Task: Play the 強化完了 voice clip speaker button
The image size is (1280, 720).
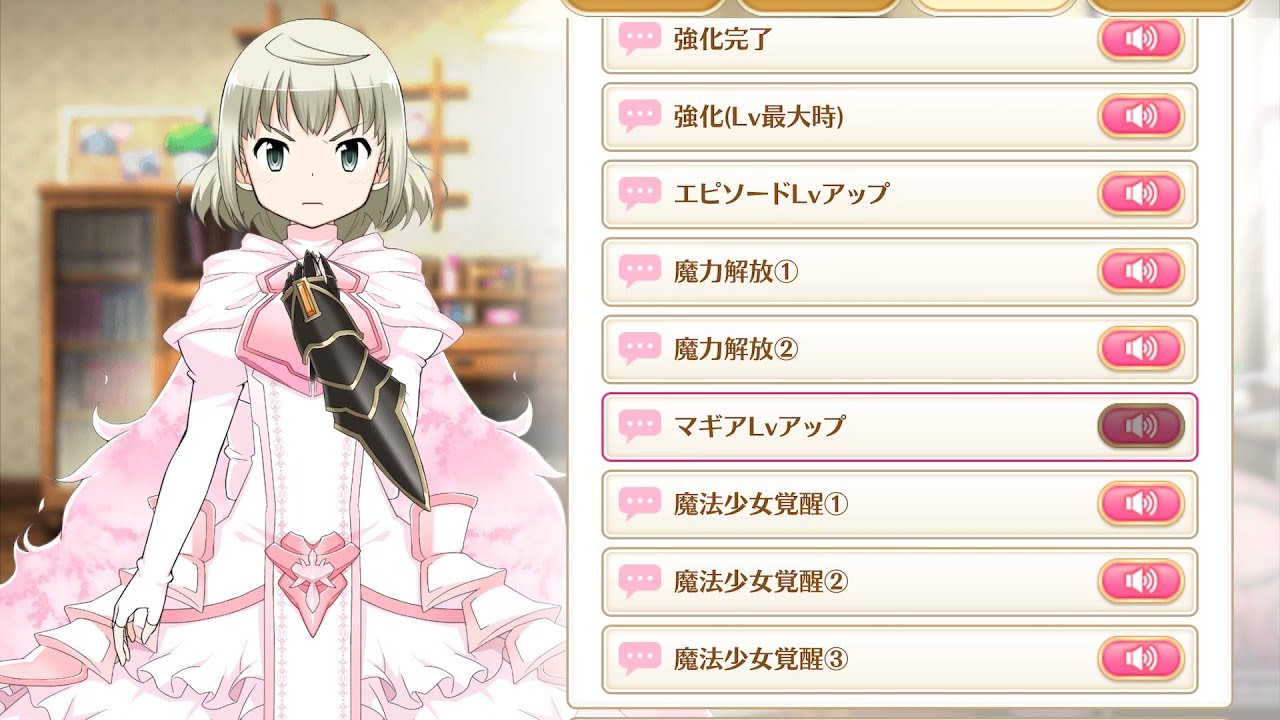Action: point(1141,39)
